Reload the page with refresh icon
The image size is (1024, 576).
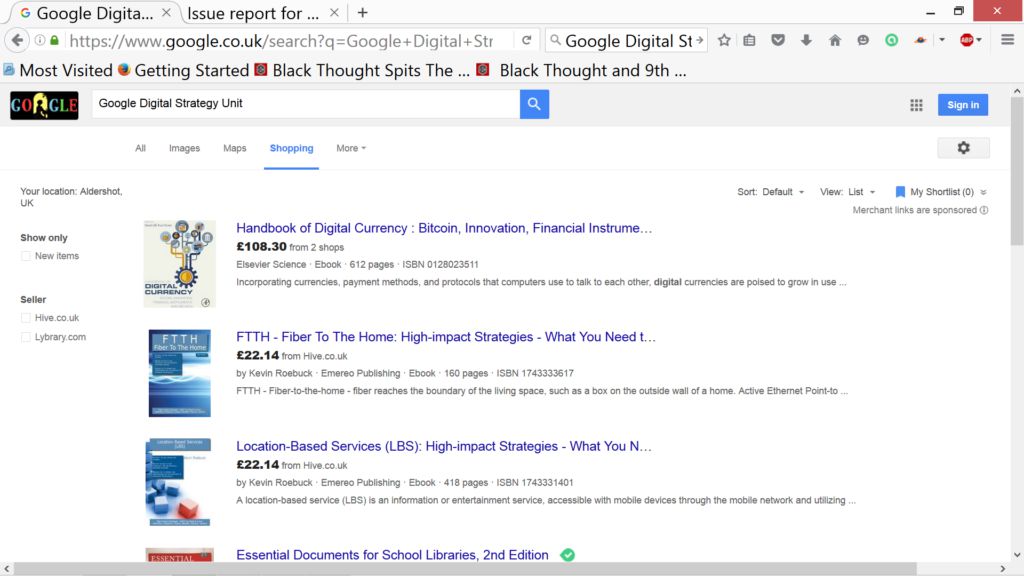[526, 40]
